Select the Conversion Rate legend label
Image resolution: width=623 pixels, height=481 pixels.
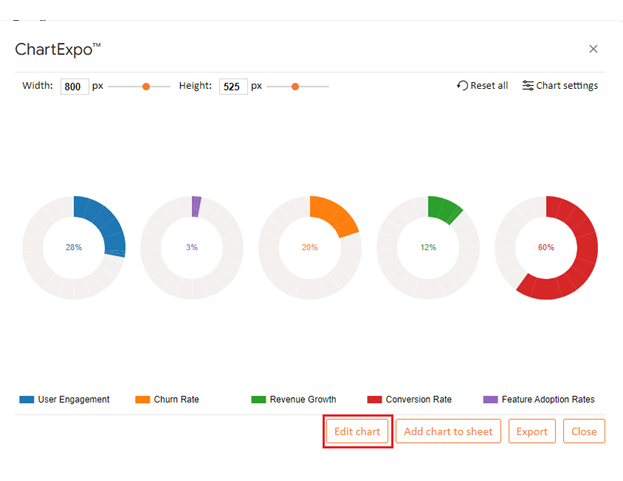tap(419, 400)
